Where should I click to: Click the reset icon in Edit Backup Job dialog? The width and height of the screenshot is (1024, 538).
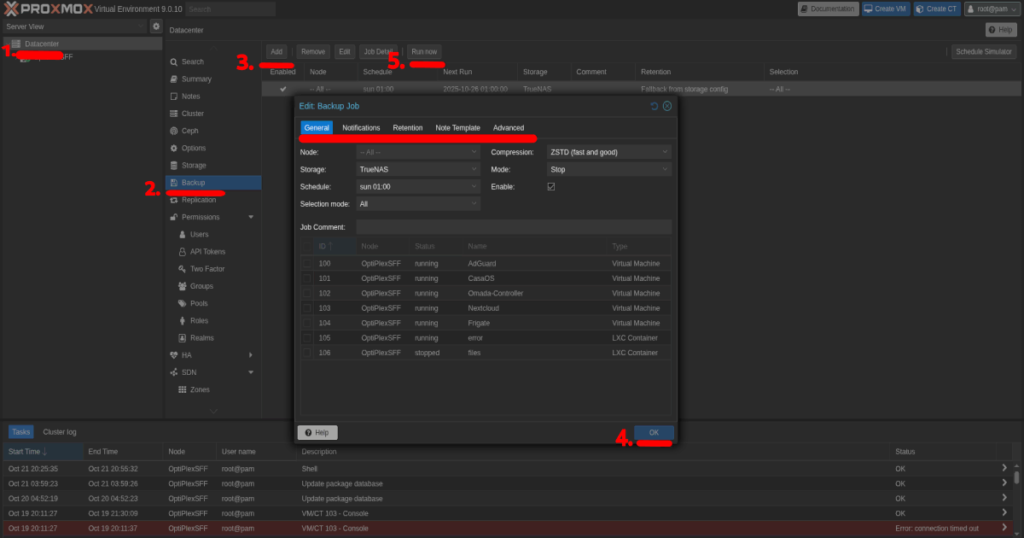654,106
